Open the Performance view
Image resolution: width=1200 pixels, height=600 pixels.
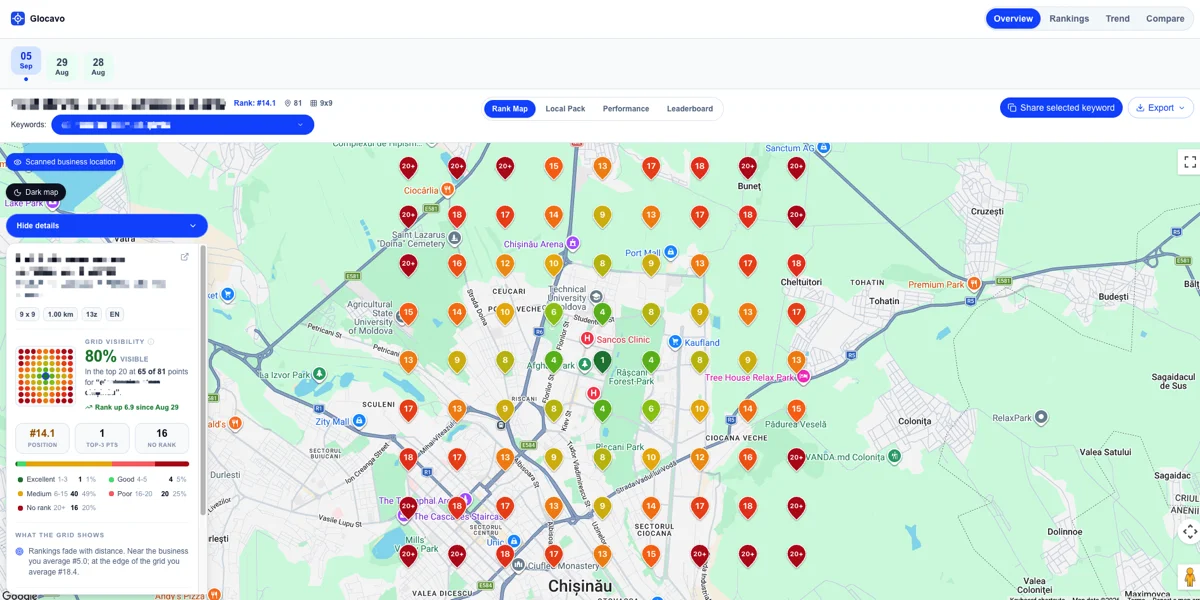pyautogui.click(x=626, y=109)
